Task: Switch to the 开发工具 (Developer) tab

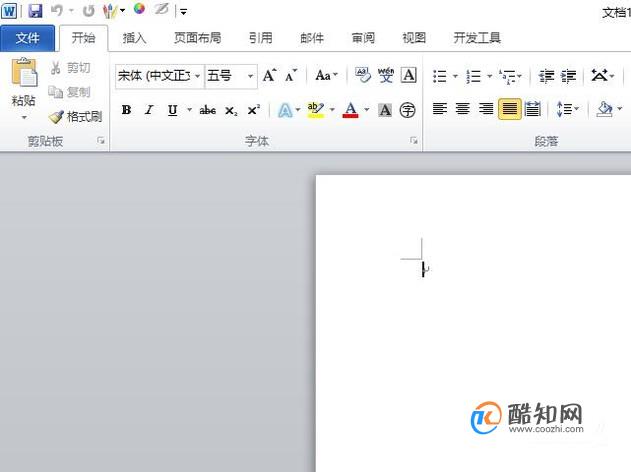Action: tap(477, 38)
